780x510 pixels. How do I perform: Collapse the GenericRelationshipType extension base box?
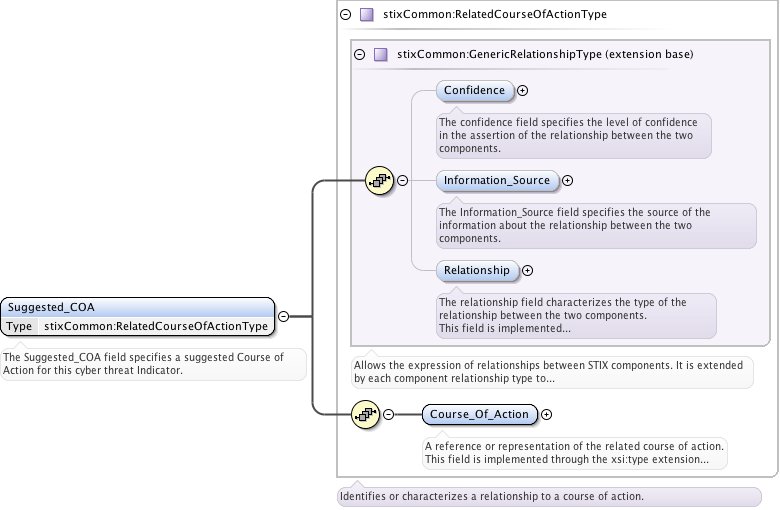(x=360, y=54)
